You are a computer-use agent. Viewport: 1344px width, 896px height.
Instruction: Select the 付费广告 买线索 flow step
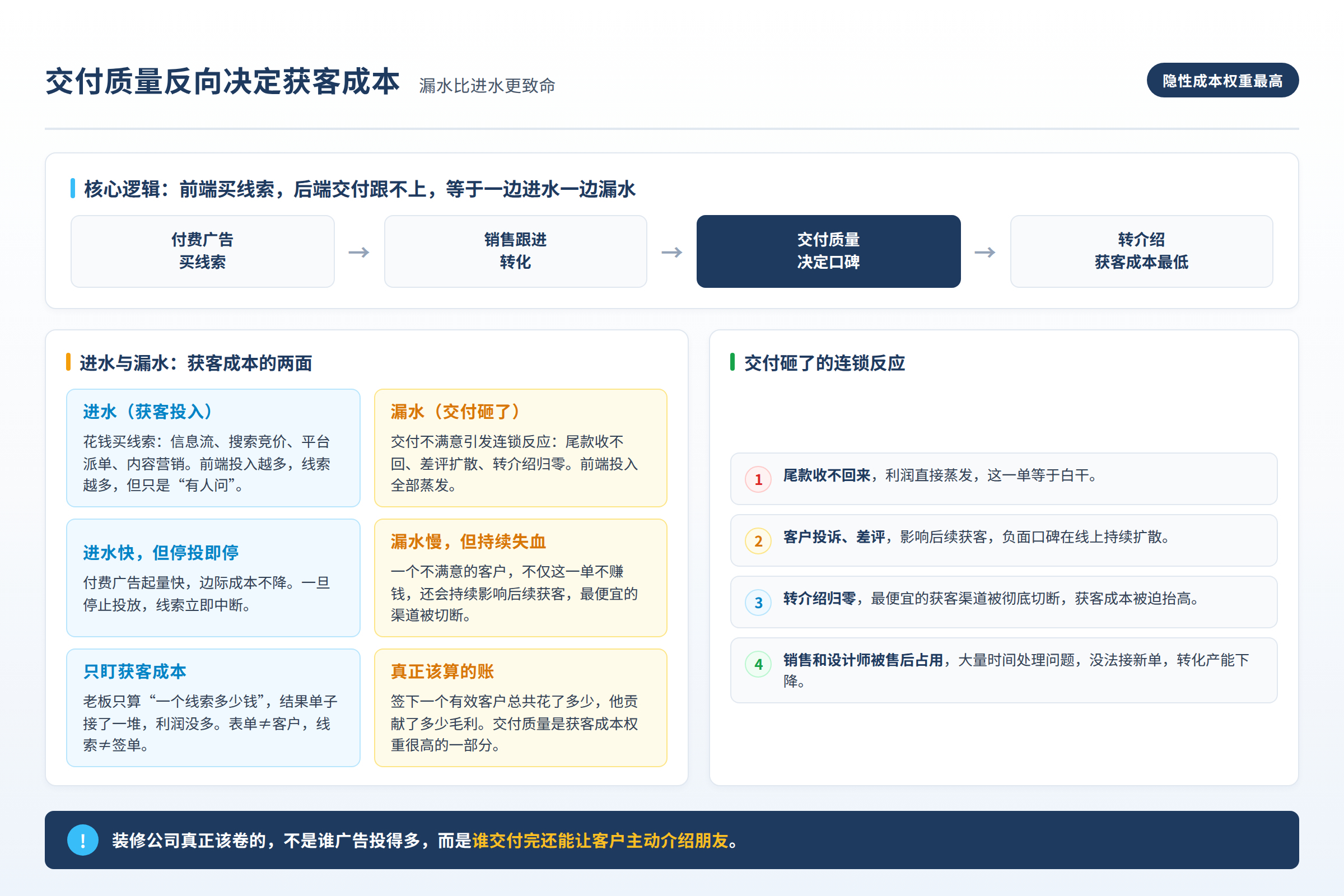pyautogui.click(x=202, y=251)
